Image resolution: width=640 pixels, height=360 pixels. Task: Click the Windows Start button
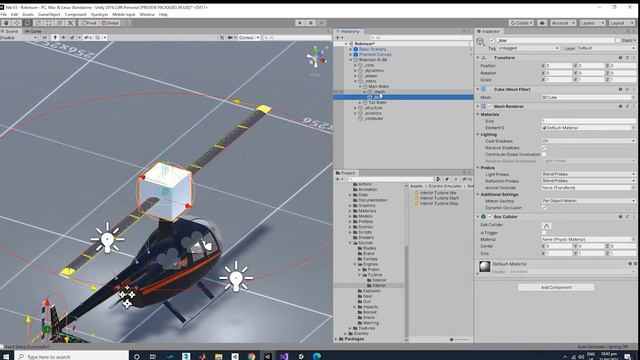pos(6,356)
